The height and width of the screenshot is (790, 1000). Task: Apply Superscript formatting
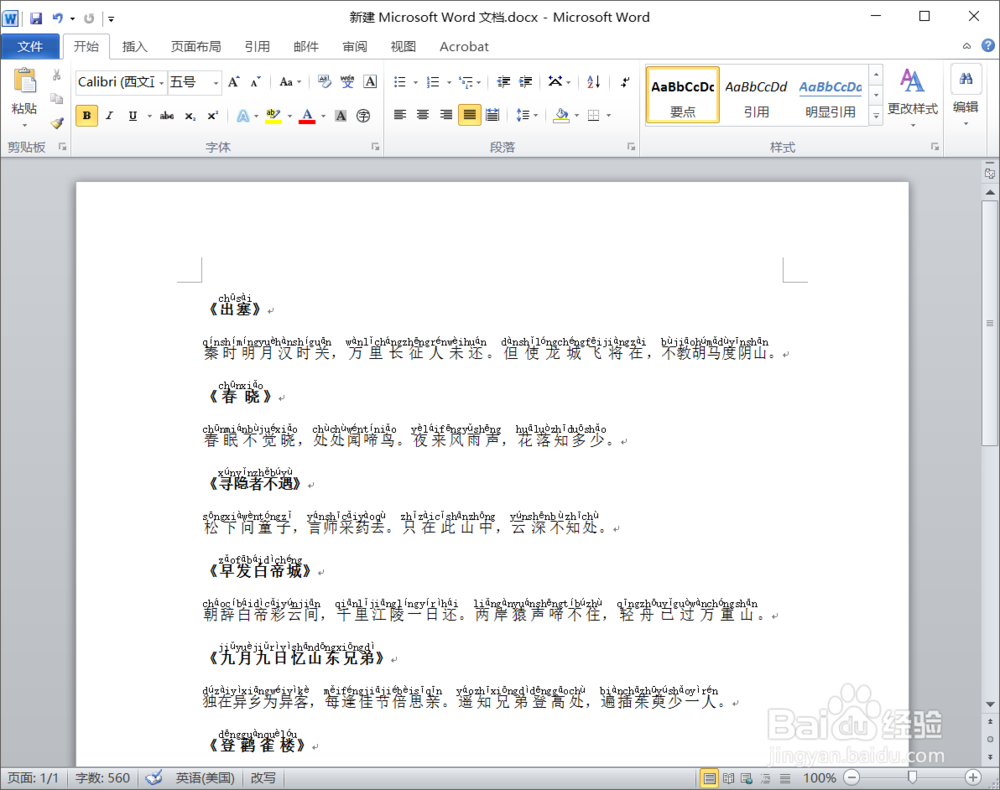[x=212, y=115]
